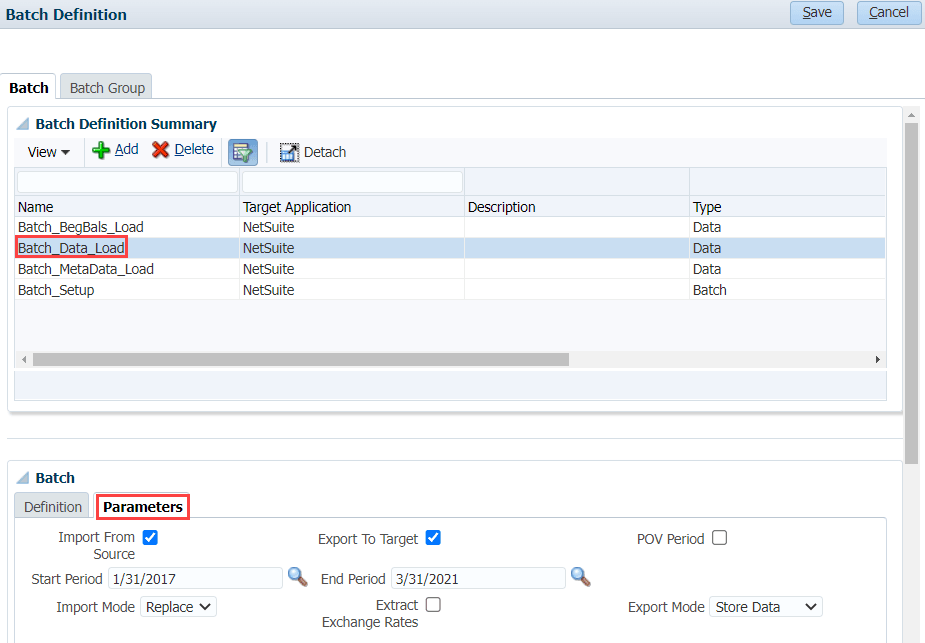
Task: Click the vertical scrollbar up arrow
Action: click(911, 115)
